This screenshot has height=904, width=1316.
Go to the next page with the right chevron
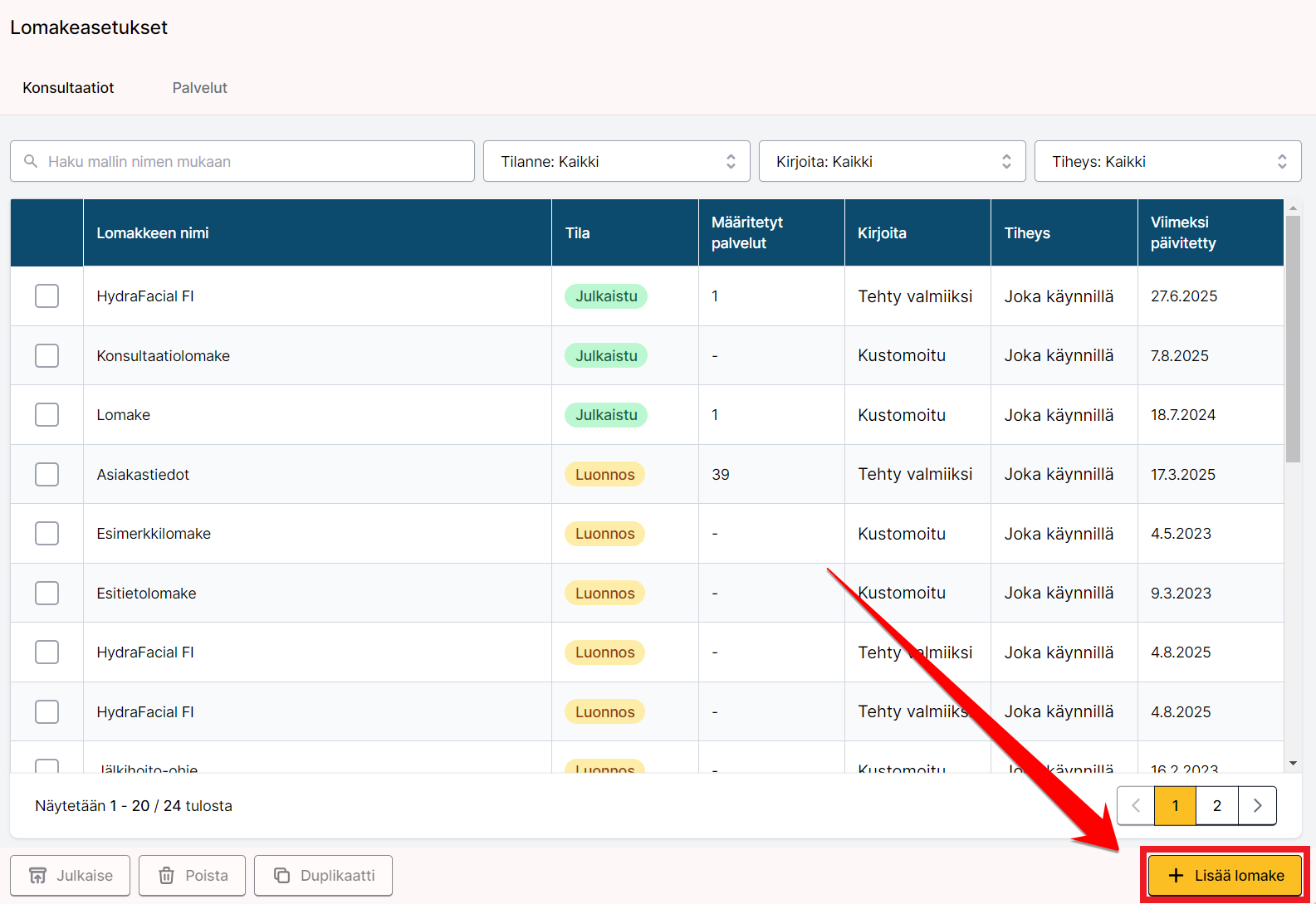[x=1257, y=805]
